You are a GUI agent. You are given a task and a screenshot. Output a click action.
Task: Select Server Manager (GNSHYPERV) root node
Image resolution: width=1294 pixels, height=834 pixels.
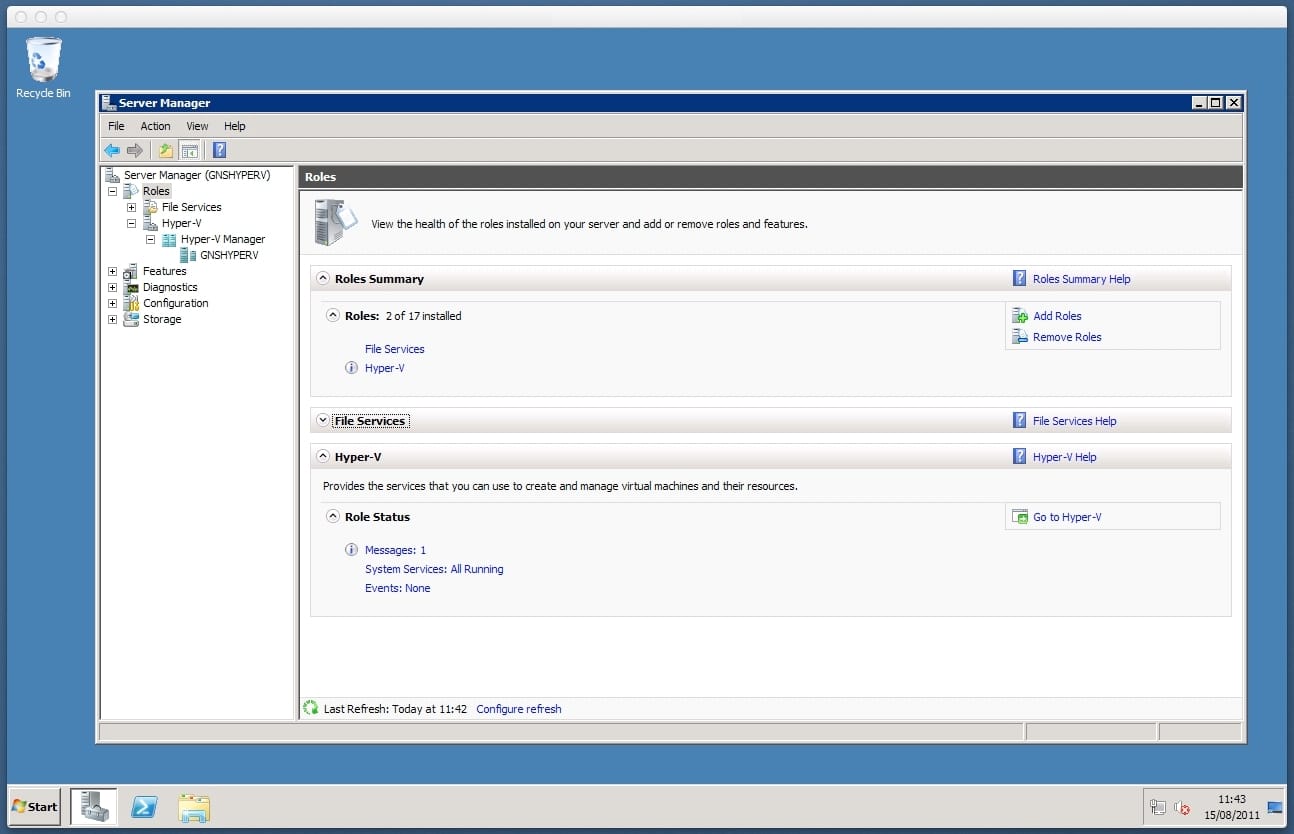tap(197, 175)
